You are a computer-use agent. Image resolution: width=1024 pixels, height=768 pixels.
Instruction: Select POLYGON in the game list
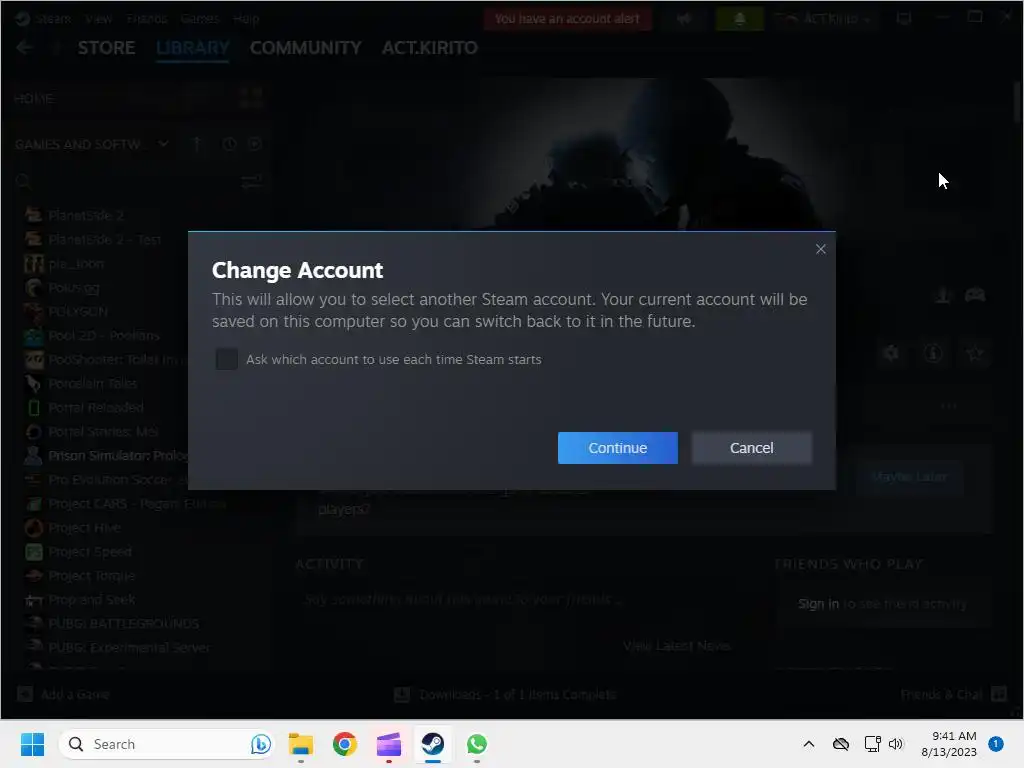78,312
